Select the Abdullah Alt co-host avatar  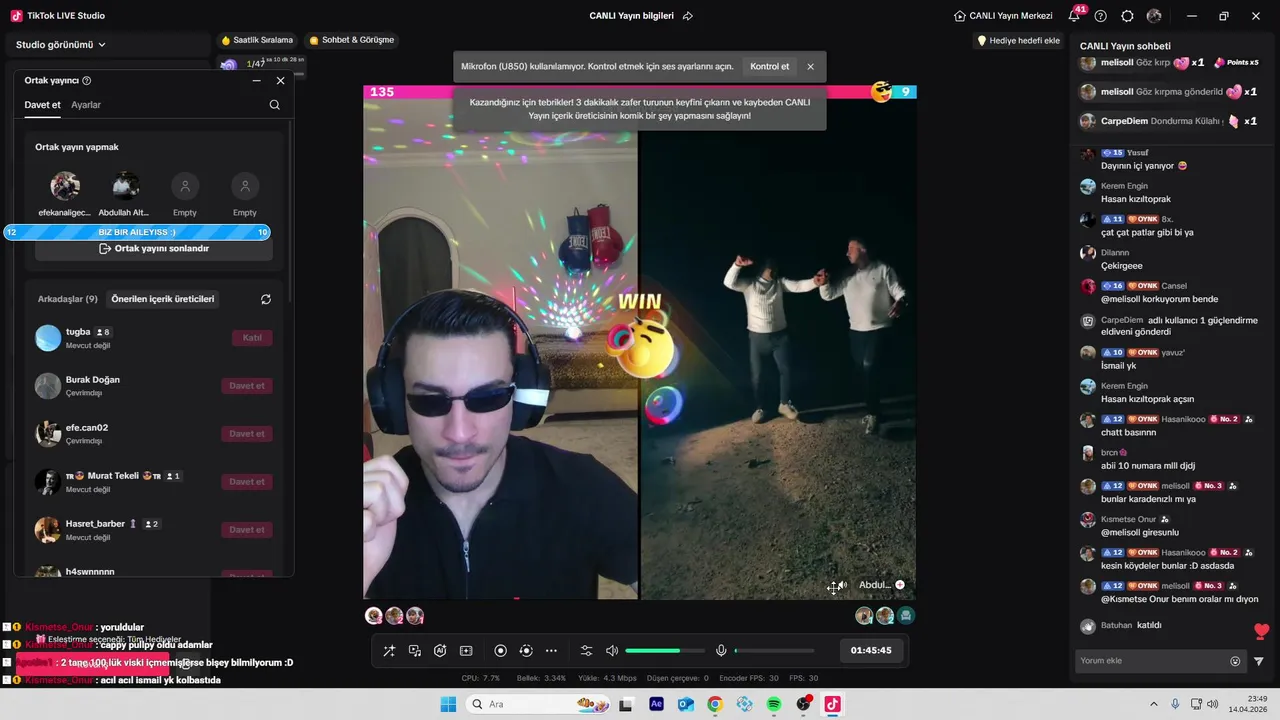coord(125,186)
